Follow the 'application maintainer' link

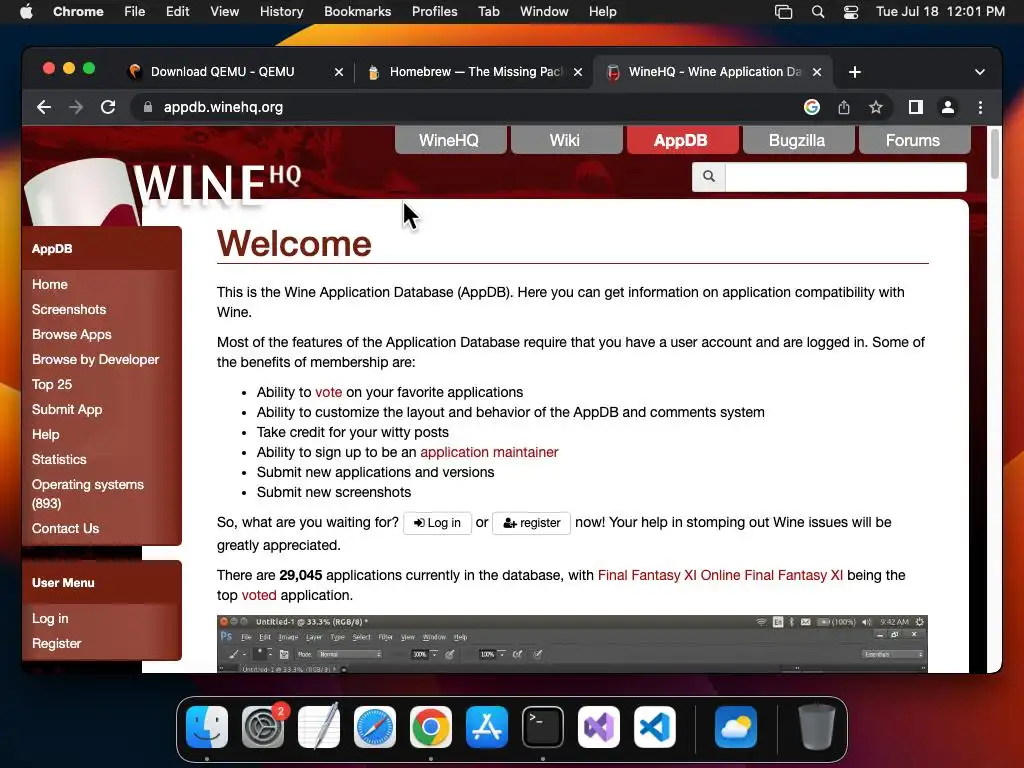pyautogui.click(x=489, y=452)
